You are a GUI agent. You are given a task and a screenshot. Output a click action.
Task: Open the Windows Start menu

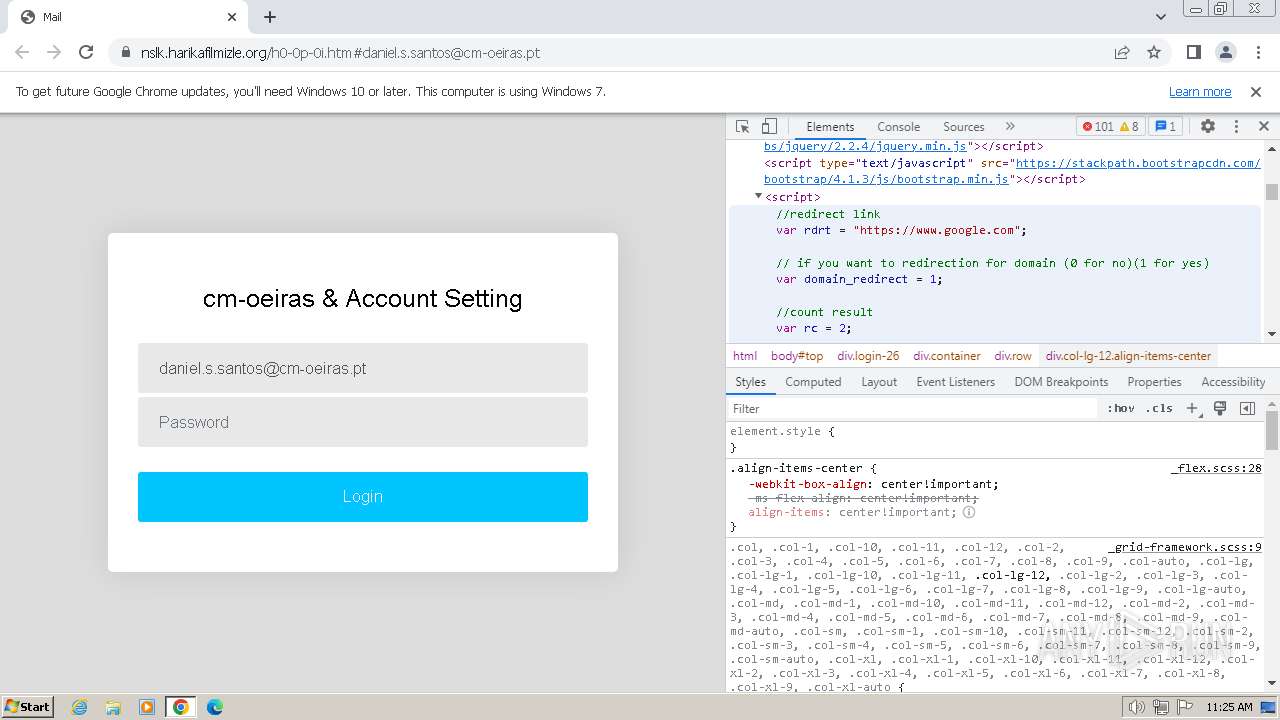click(x=28, y=706)
